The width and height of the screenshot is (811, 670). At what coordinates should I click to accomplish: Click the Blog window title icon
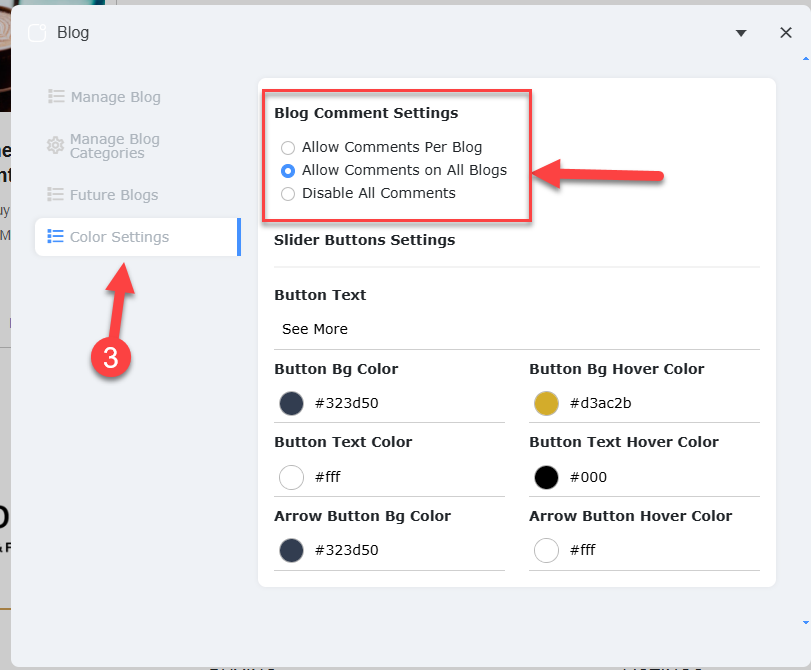37,33
